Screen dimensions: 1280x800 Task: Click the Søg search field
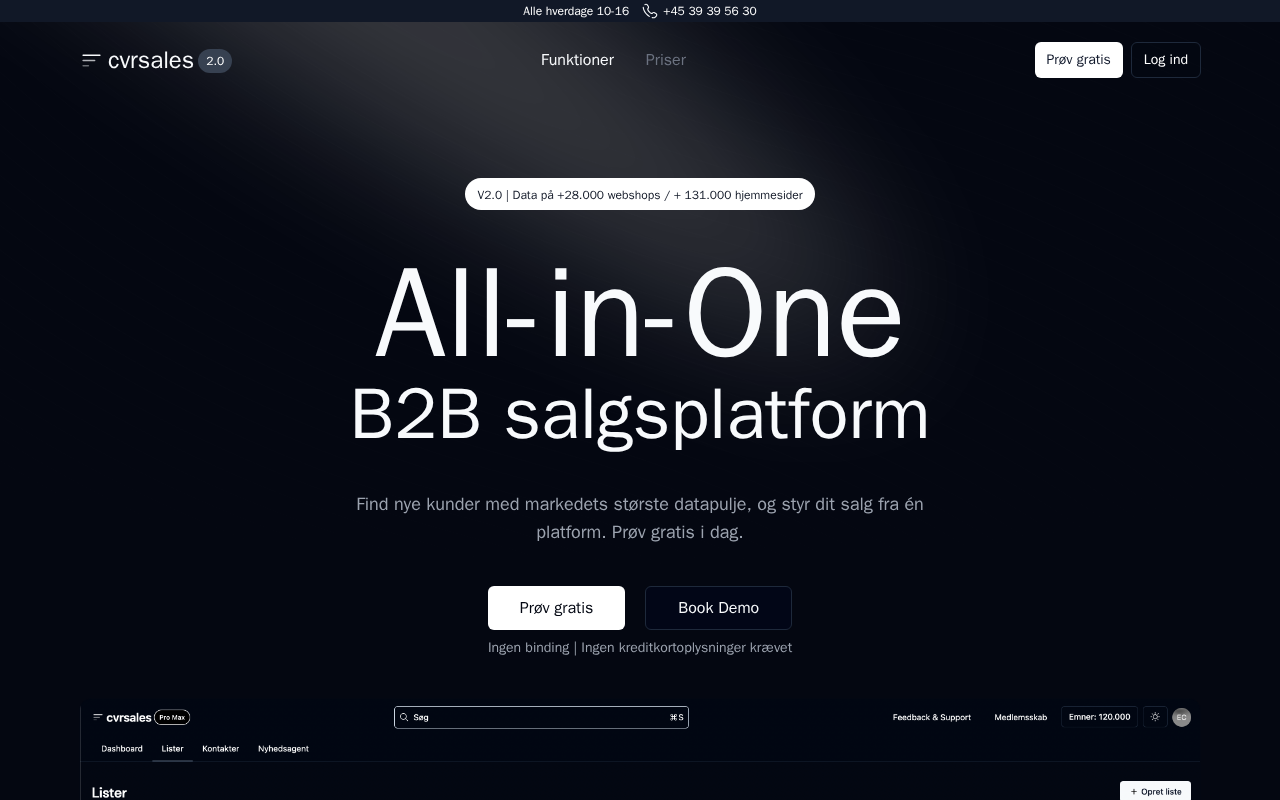(541, 717)
